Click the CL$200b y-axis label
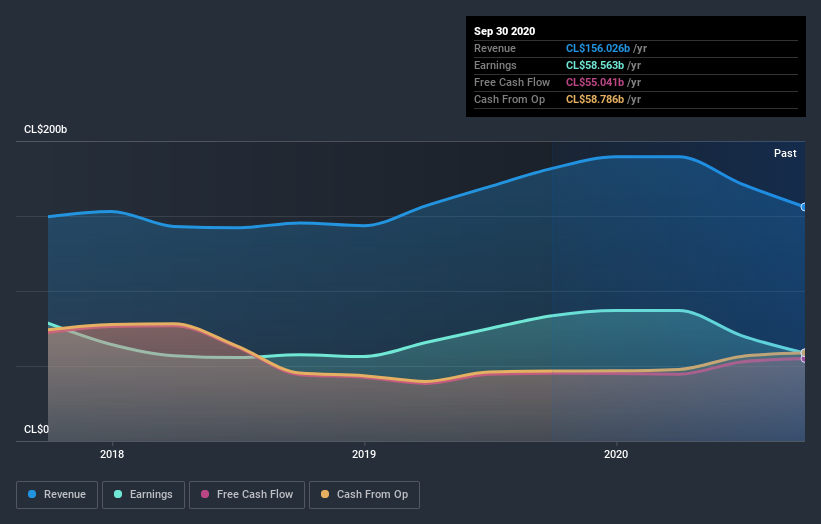 [x=46, y=129]
